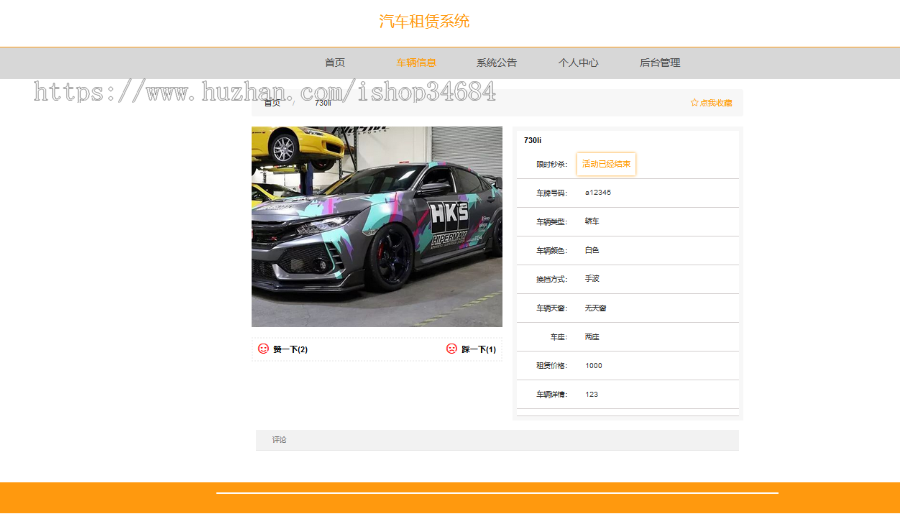Click the sad face icon for 踩一下
This screenshot has width=900, height=519.
[452, 348]
